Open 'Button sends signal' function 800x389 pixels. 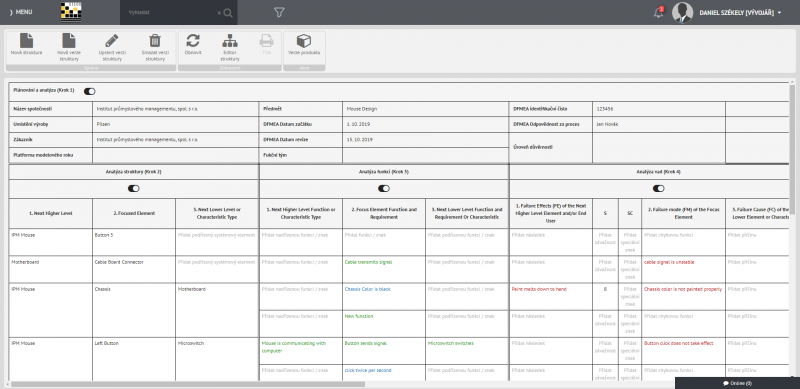(365, 343)
